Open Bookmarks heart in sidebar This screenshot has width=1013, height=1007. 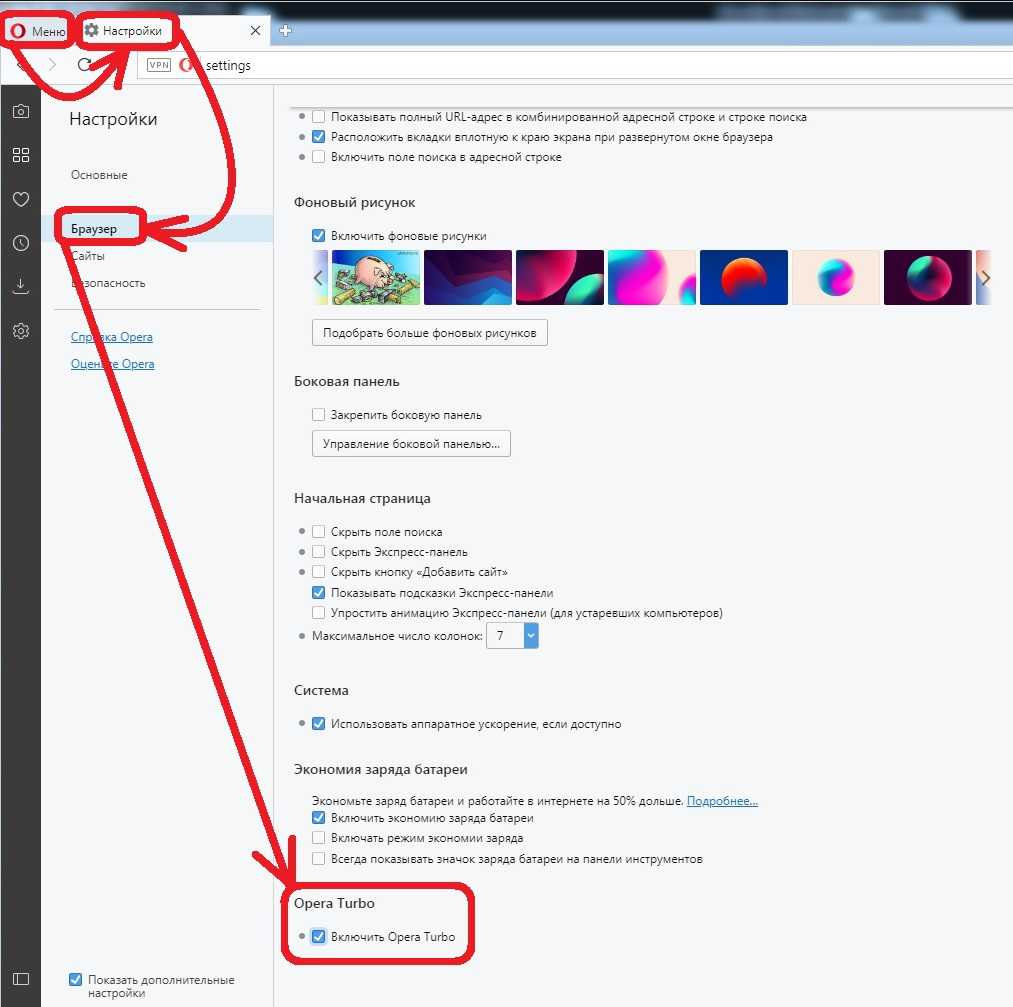21,199
